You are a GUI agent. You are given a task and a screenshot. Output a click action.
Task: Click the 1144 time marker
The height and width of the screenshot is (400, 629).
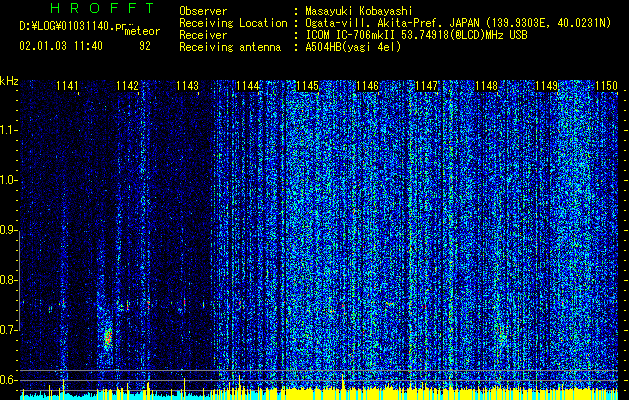248,86
